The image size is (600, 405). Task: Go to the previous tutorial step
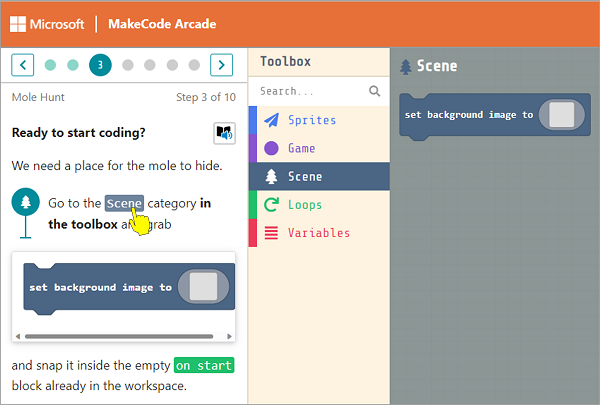pos(23,65)
